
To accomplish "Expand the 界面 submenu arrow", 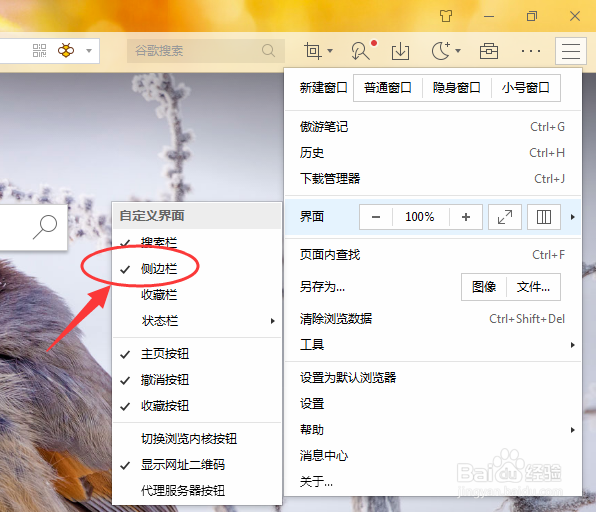I will [x=572, y=217].
